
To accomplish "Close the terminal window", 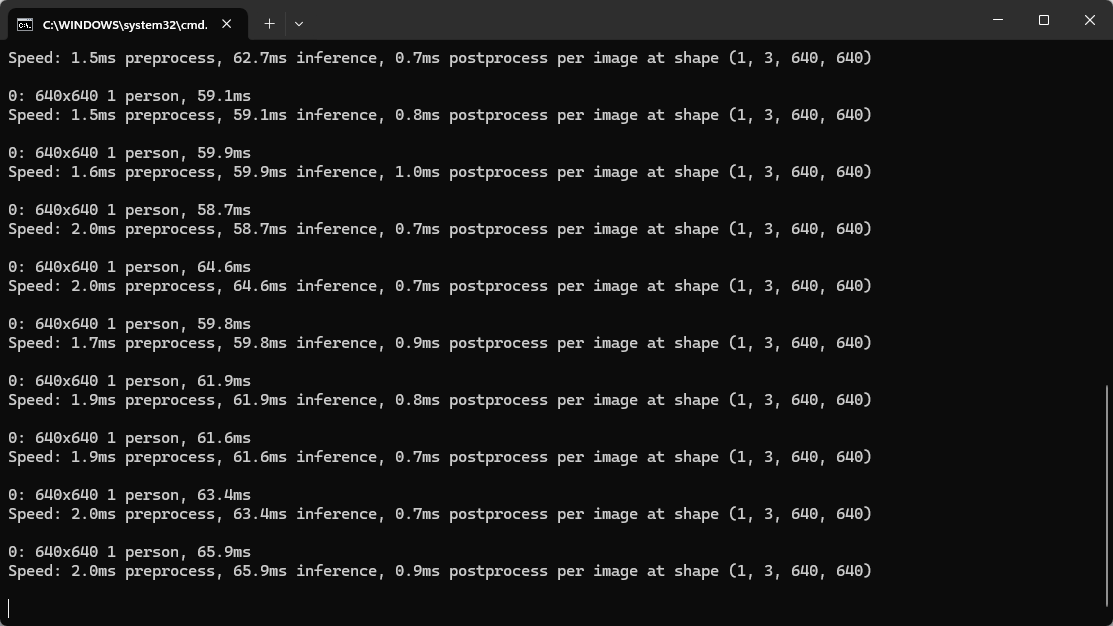I will (1089, 20).
